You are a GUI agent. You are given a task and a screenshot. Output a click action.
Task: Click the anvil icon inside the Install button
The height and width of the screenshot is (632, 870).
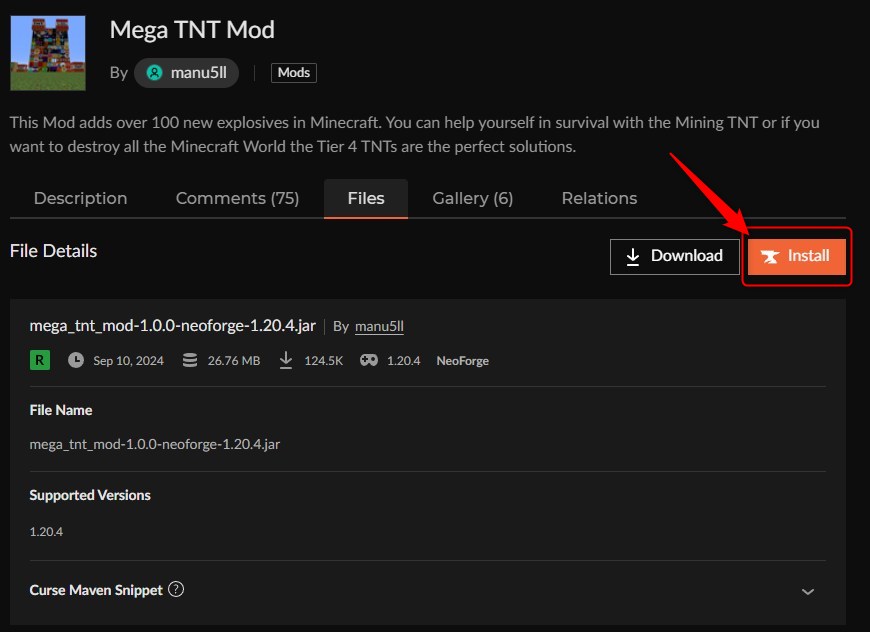point(770,256)
